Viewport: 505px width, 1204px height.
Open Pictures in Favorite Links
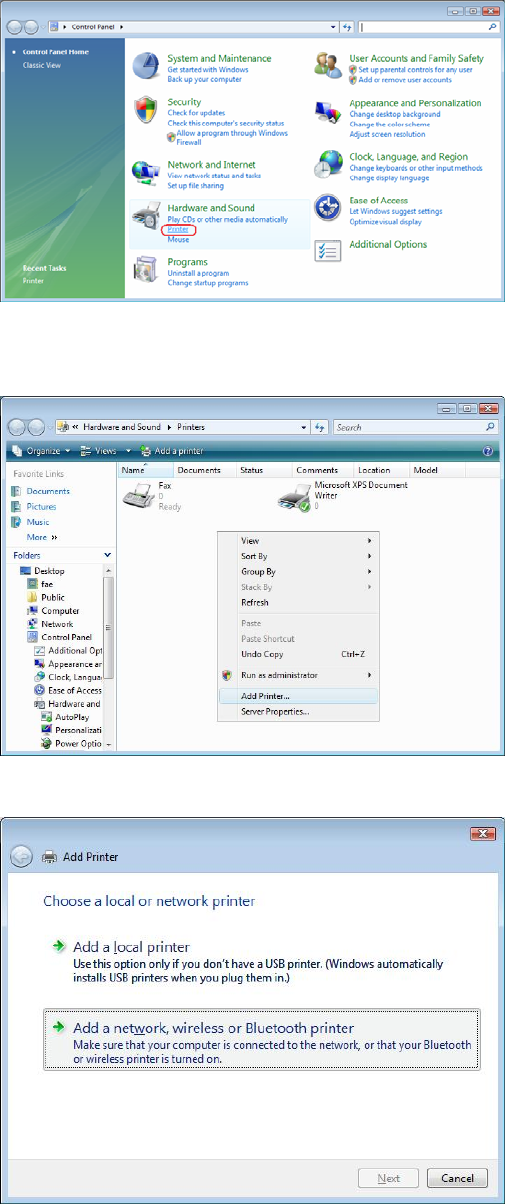[x=43, y=507]
